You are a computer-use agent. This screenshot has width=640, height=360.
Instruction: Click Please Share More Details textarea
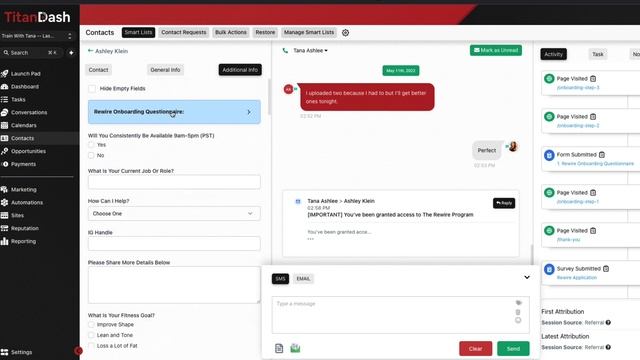[174, 285]
